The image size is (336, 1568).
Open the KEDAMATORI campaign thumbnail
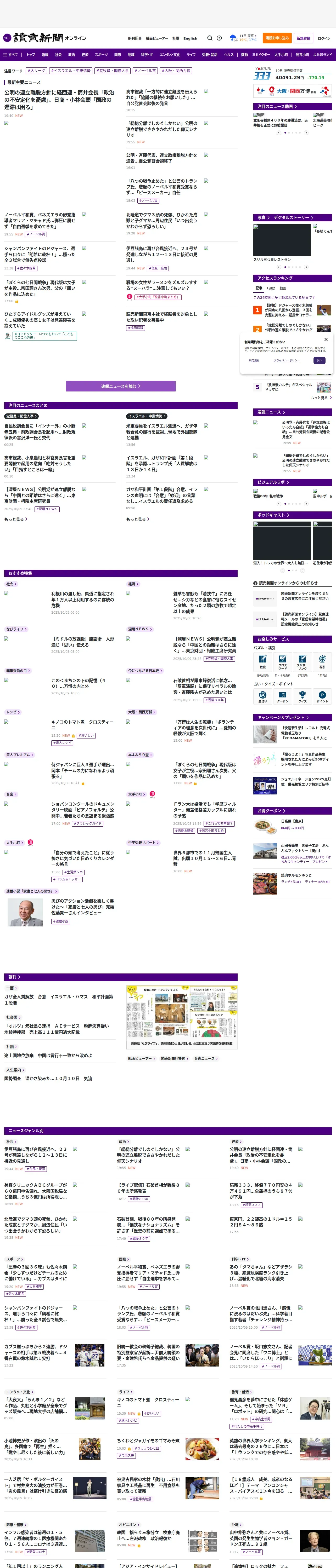click(x=265, y=734)
